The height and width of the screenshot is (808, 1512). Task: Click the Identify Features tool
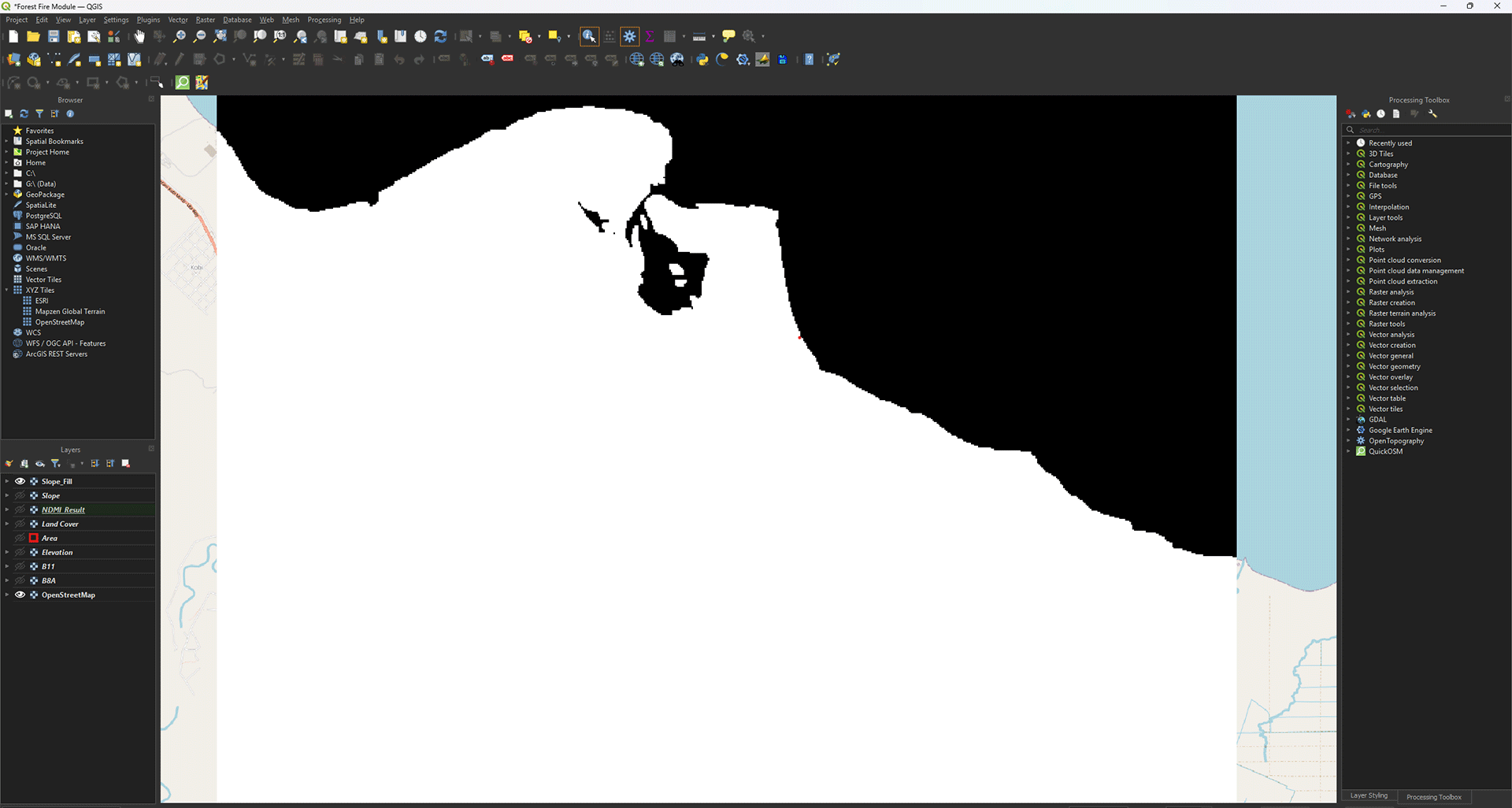tap(589, 36)
